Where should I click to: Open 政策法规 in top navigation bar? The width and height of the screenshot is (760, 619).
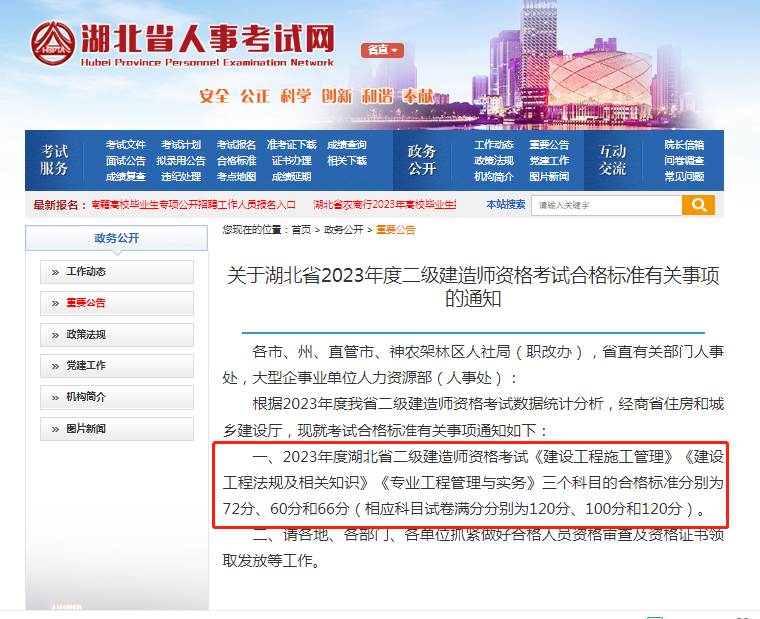pos(493,160)
